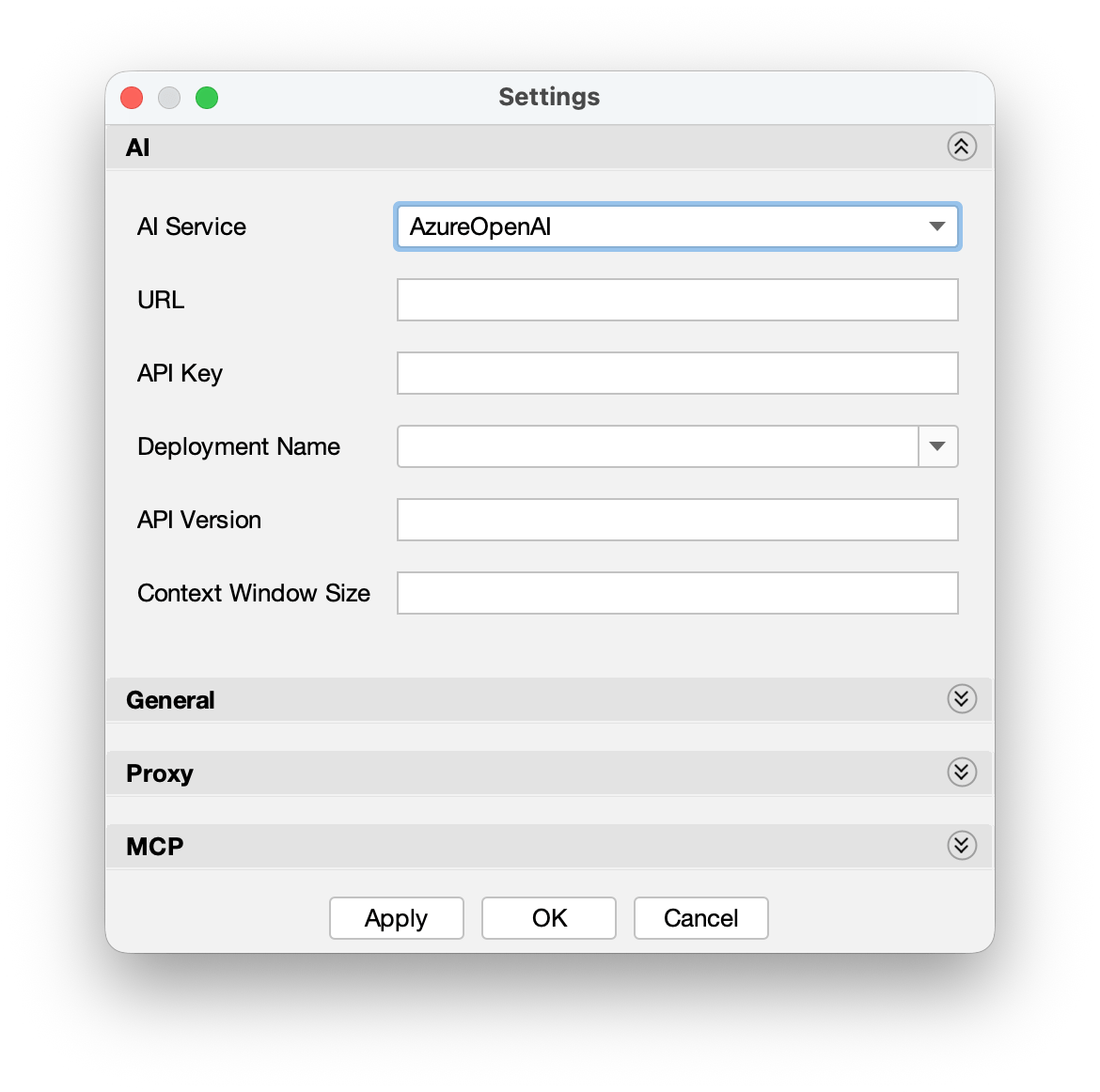Expand General section chevron icon
Image resolution: width=1100 pixels, height=1092 pixels.
[961, 699]
